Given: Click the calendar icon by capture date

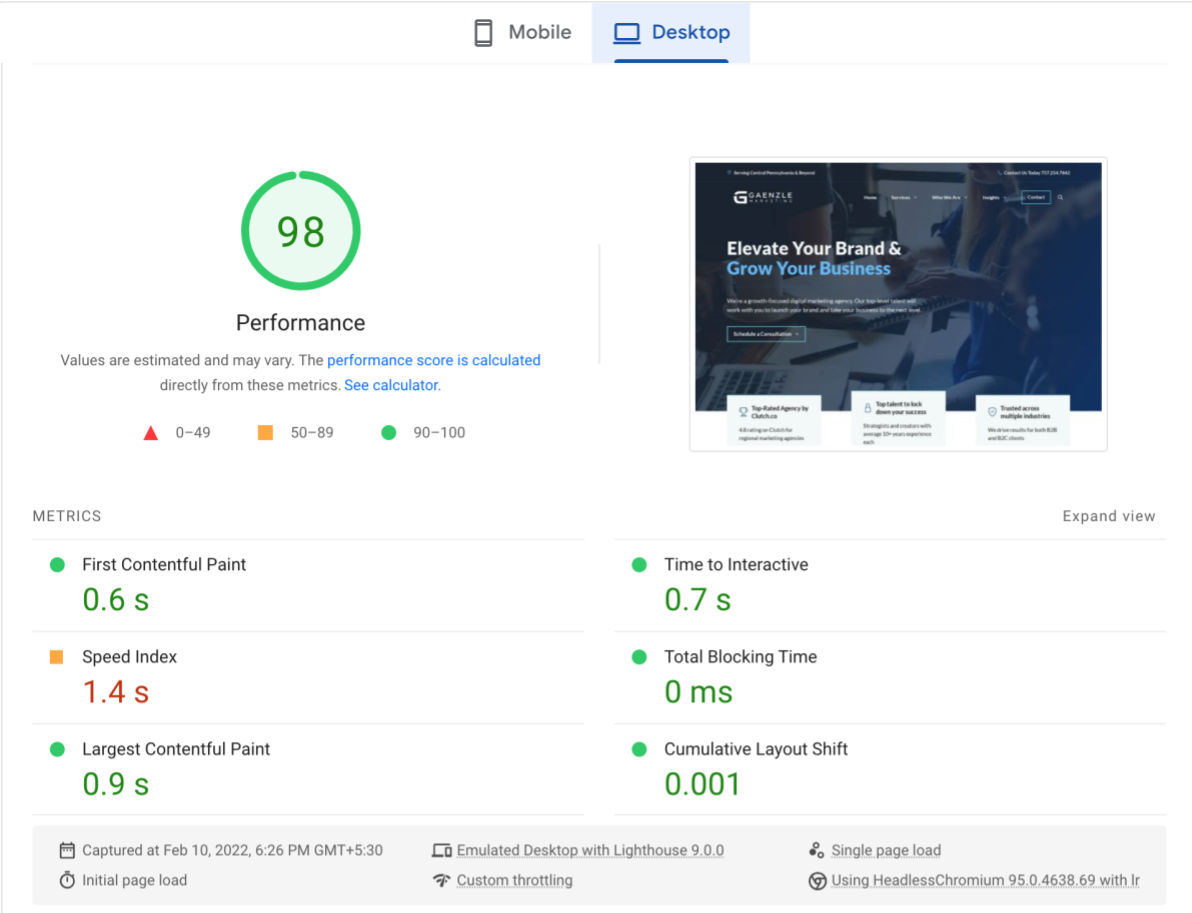Looking at the screenshot, I should point(67,850).
